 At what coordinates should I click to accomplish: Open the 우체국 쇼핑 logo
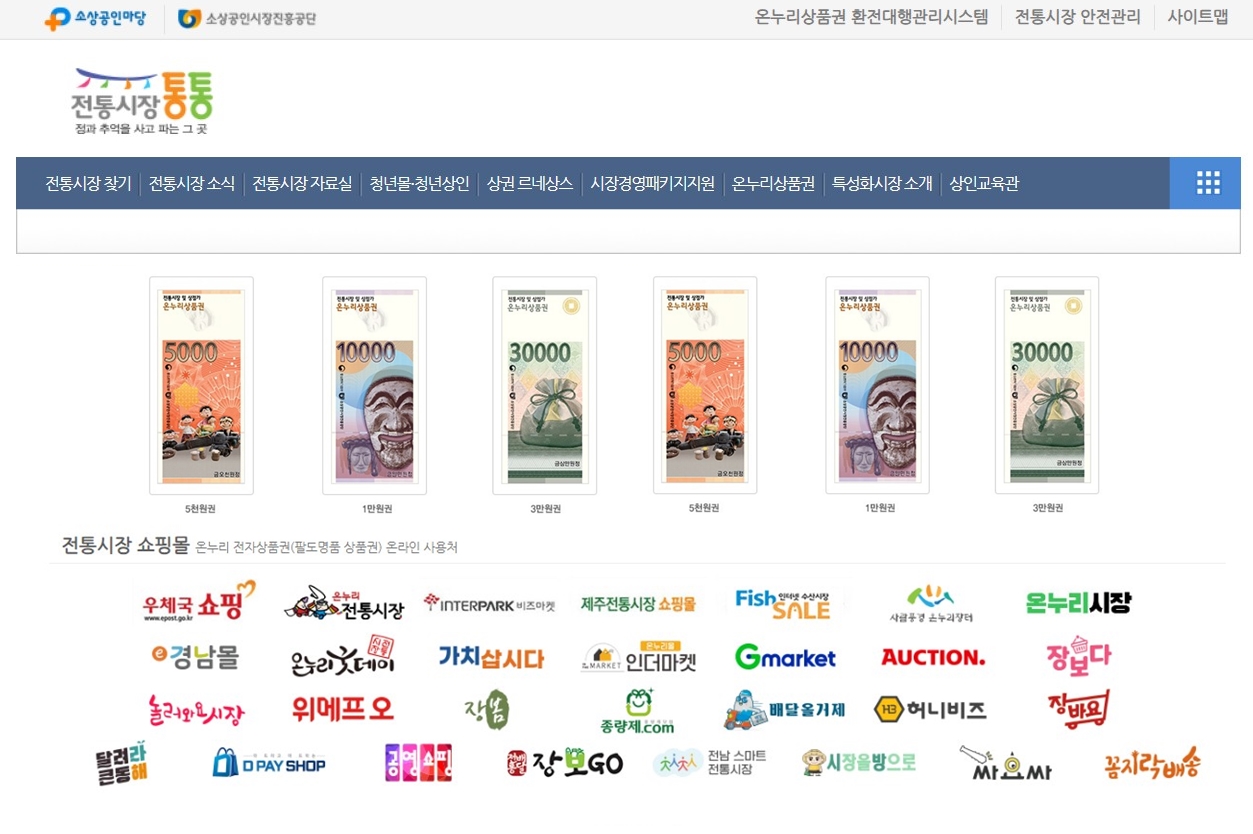pyautogui.click(x=199, y=602)
